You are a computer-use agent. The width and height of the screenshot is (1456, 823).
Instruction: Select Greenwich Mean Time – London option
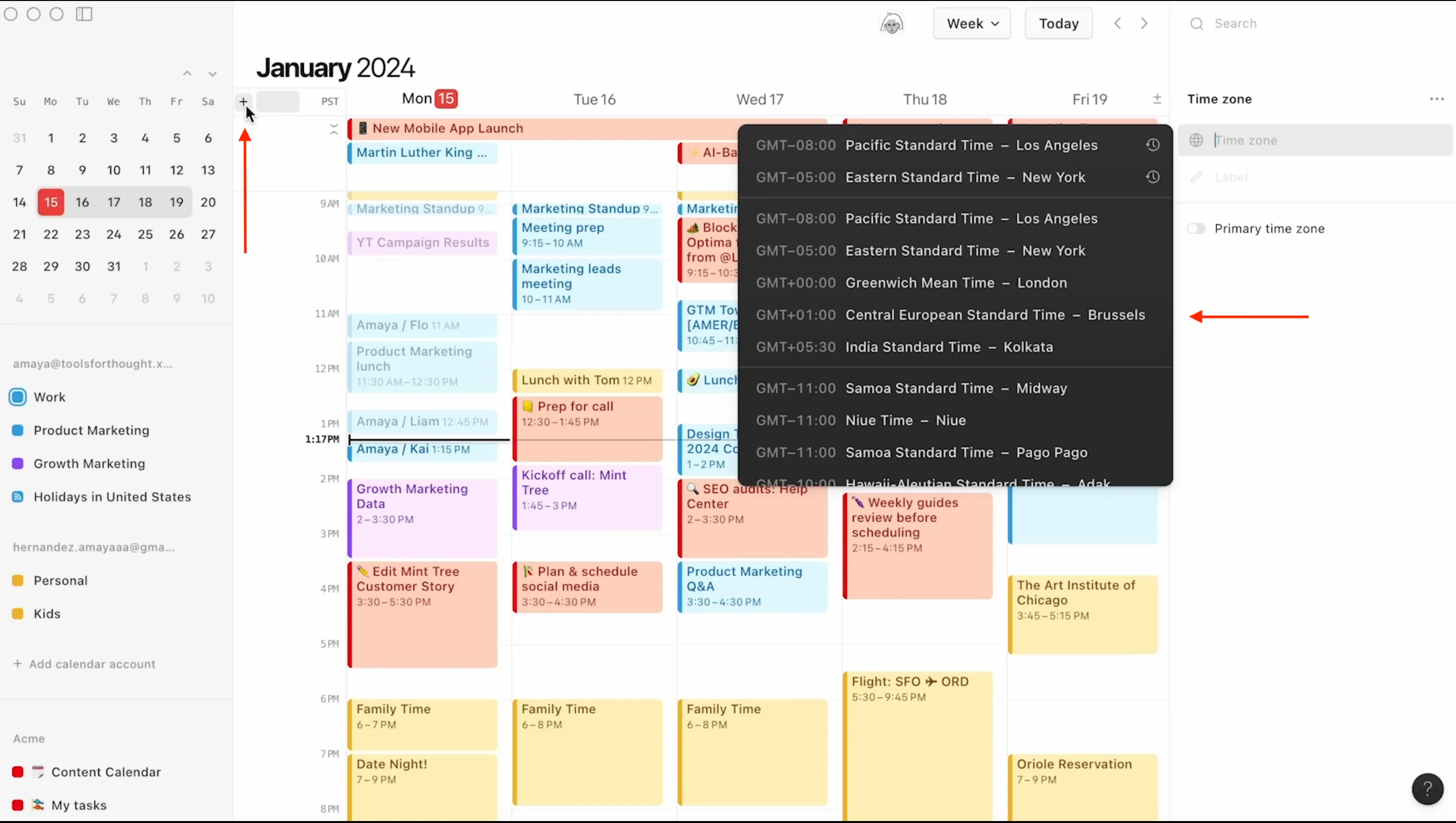pyautogui.click(x=955, y=282)
